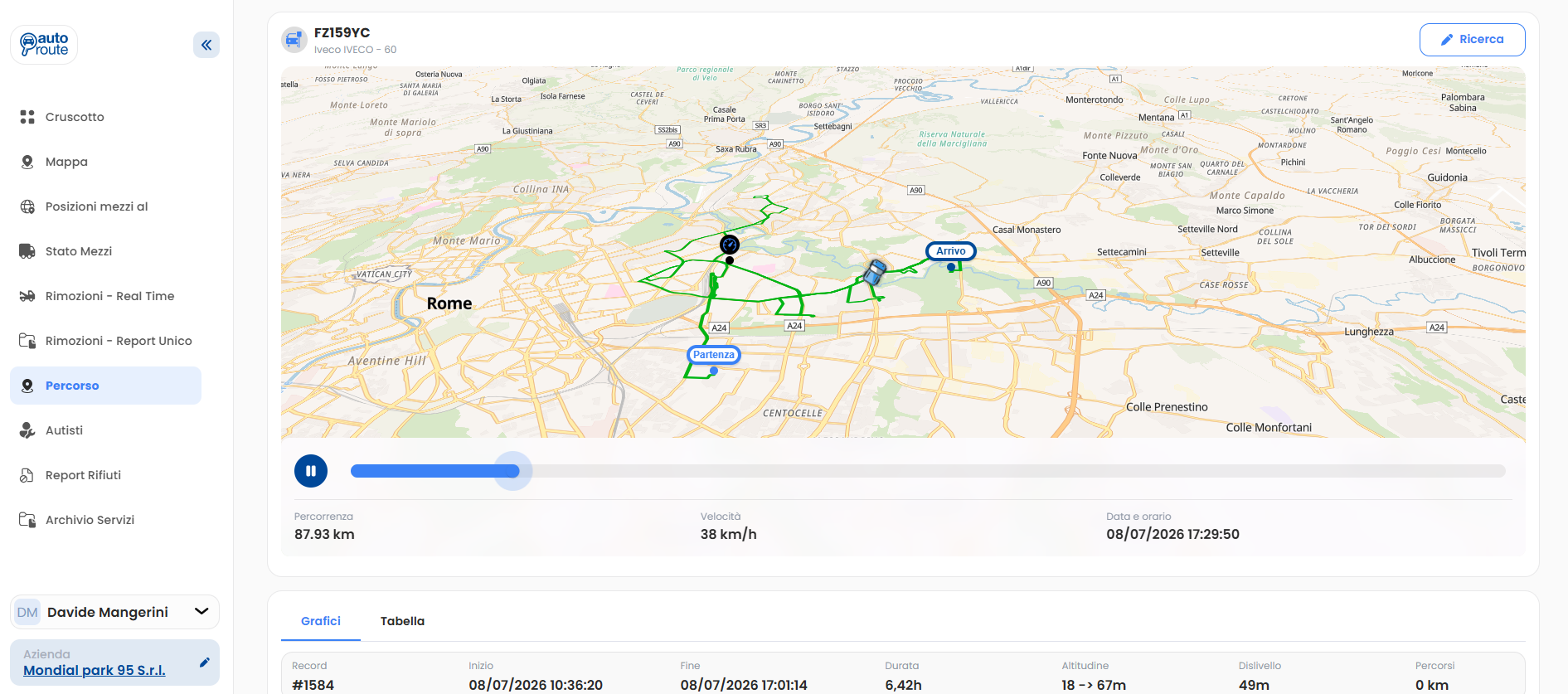Image resolution: width=1568 pixels, height=694 pixels.
Task: Pause the route playback
Action: pyautogui.click(x=311, y=471)
